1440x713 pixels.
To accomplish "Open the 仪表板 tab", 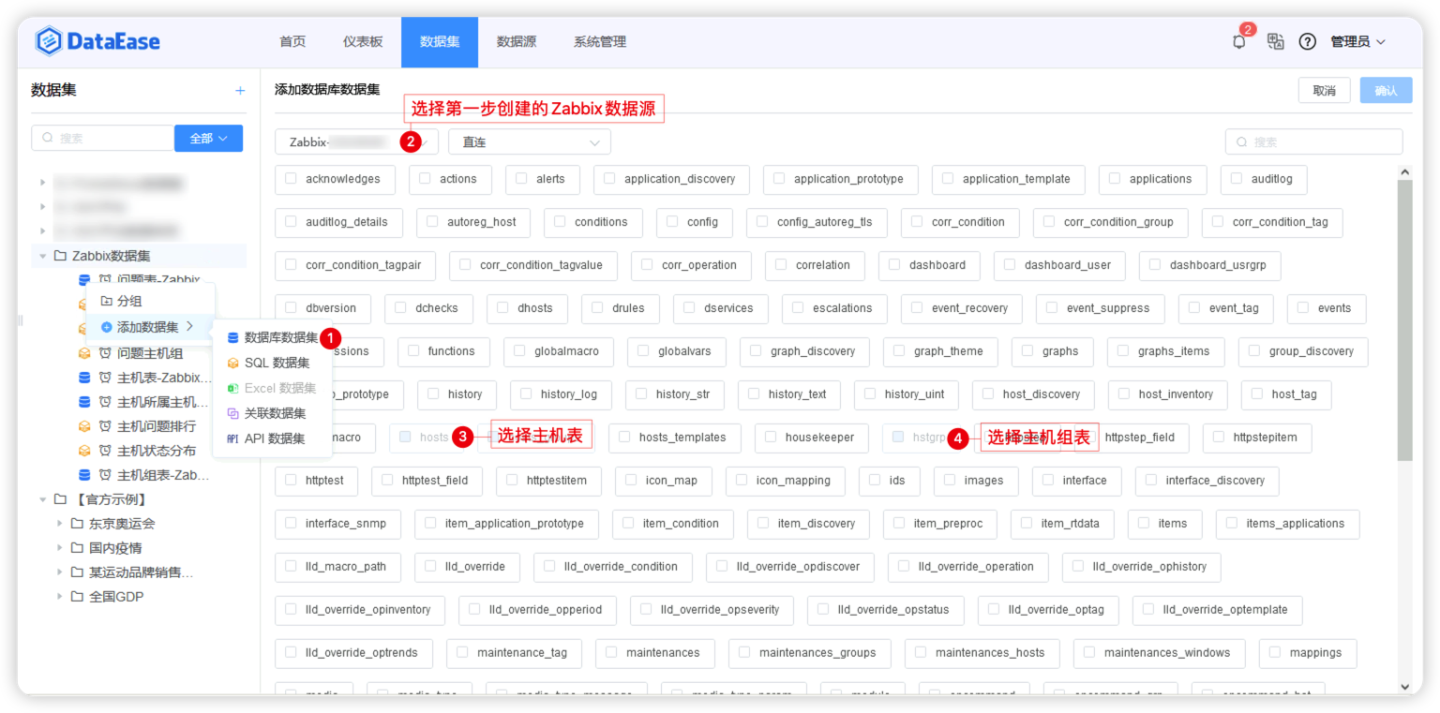I will point(363,42).
